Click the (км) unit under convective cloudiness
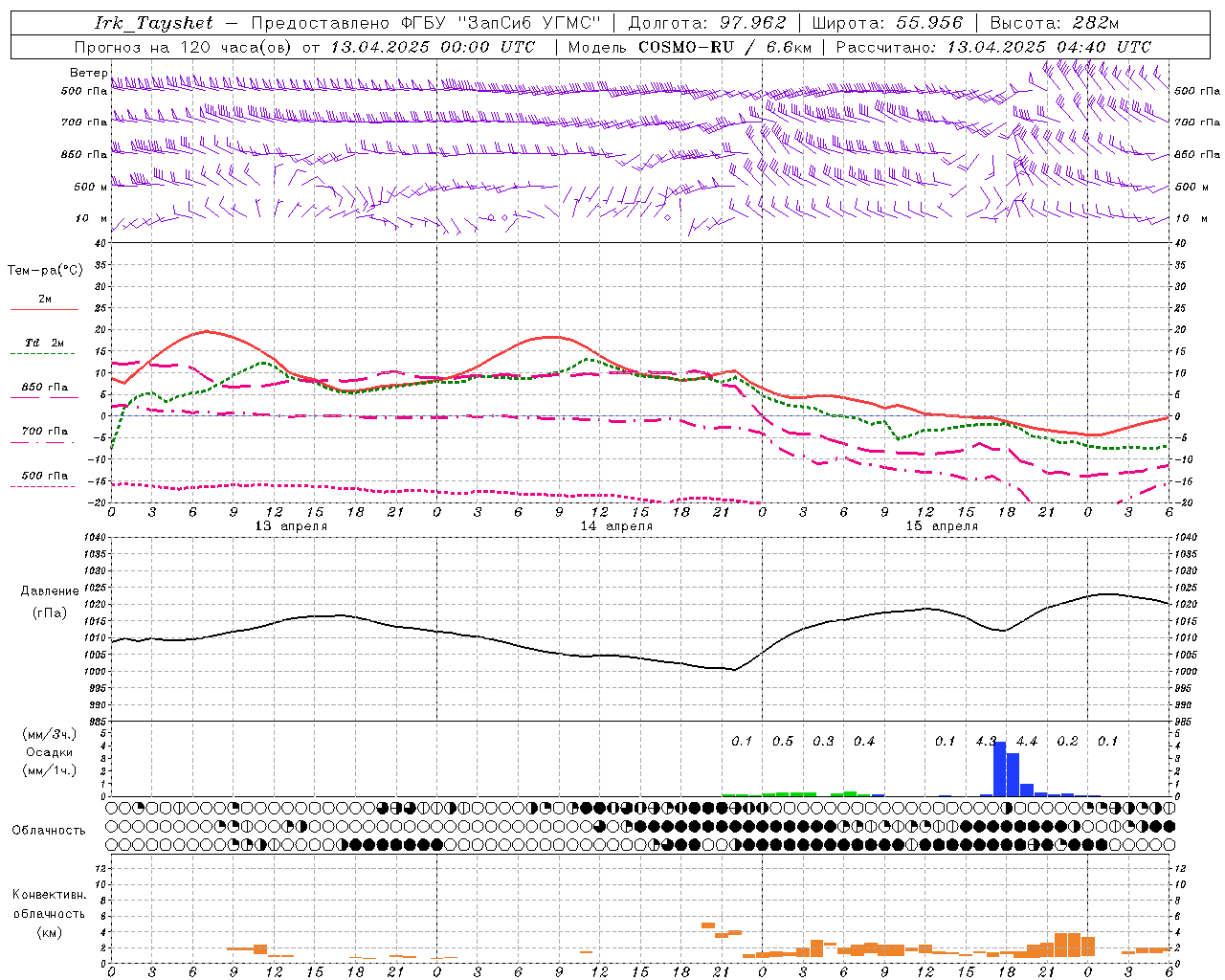 (49, 932)
